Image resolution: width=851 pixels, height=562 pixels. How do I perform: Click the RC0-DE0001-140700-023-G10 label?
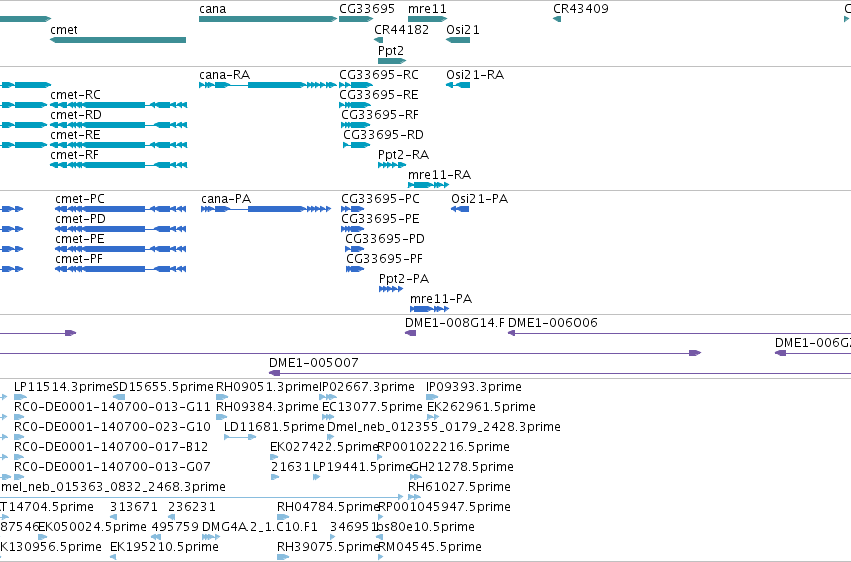(112, 427)
